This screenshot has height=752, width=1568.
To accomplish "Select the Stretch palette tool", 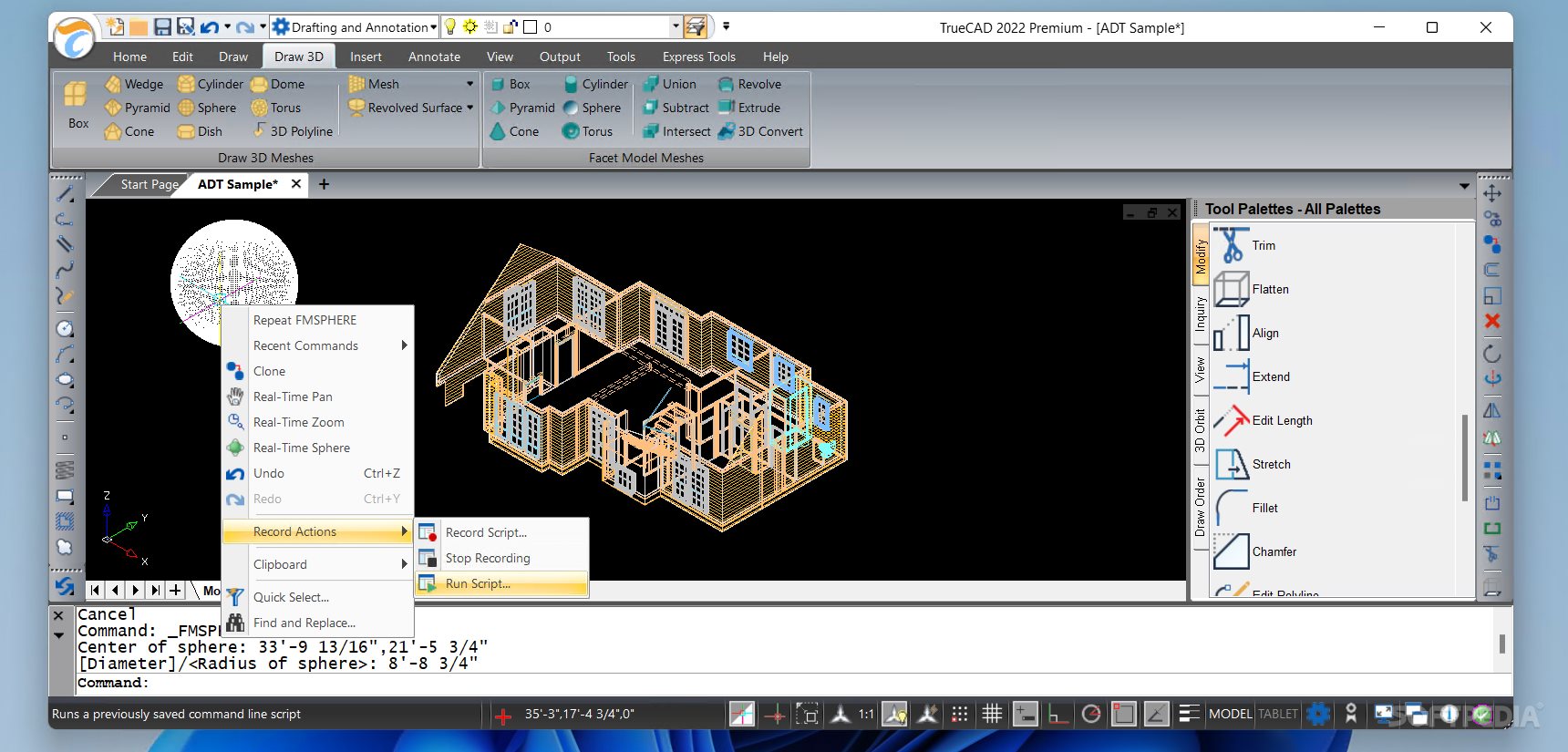I will [1252, 464].
